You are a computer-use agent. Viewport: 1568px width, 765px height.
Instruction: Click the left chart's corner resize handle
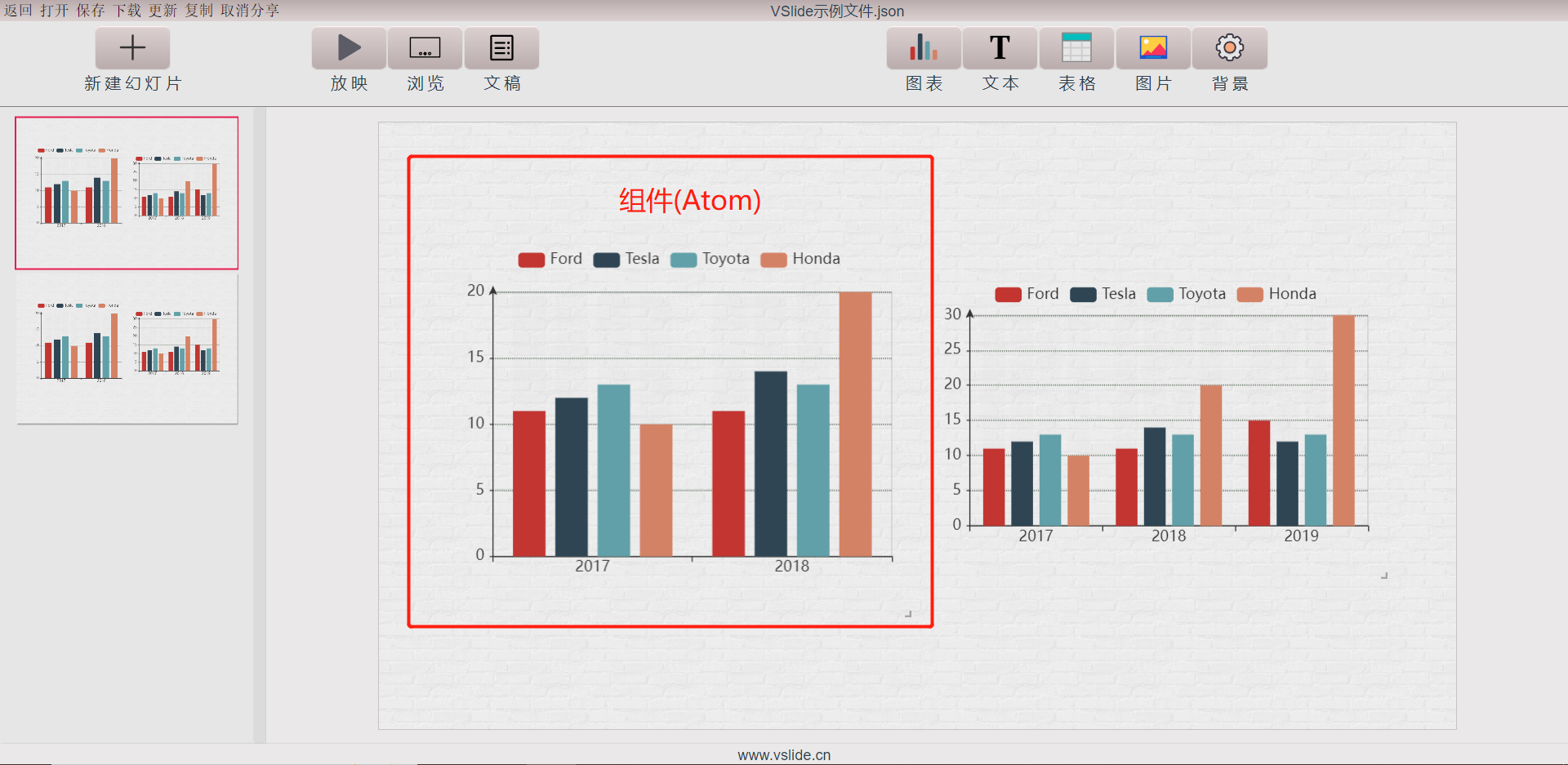(908, 614)
